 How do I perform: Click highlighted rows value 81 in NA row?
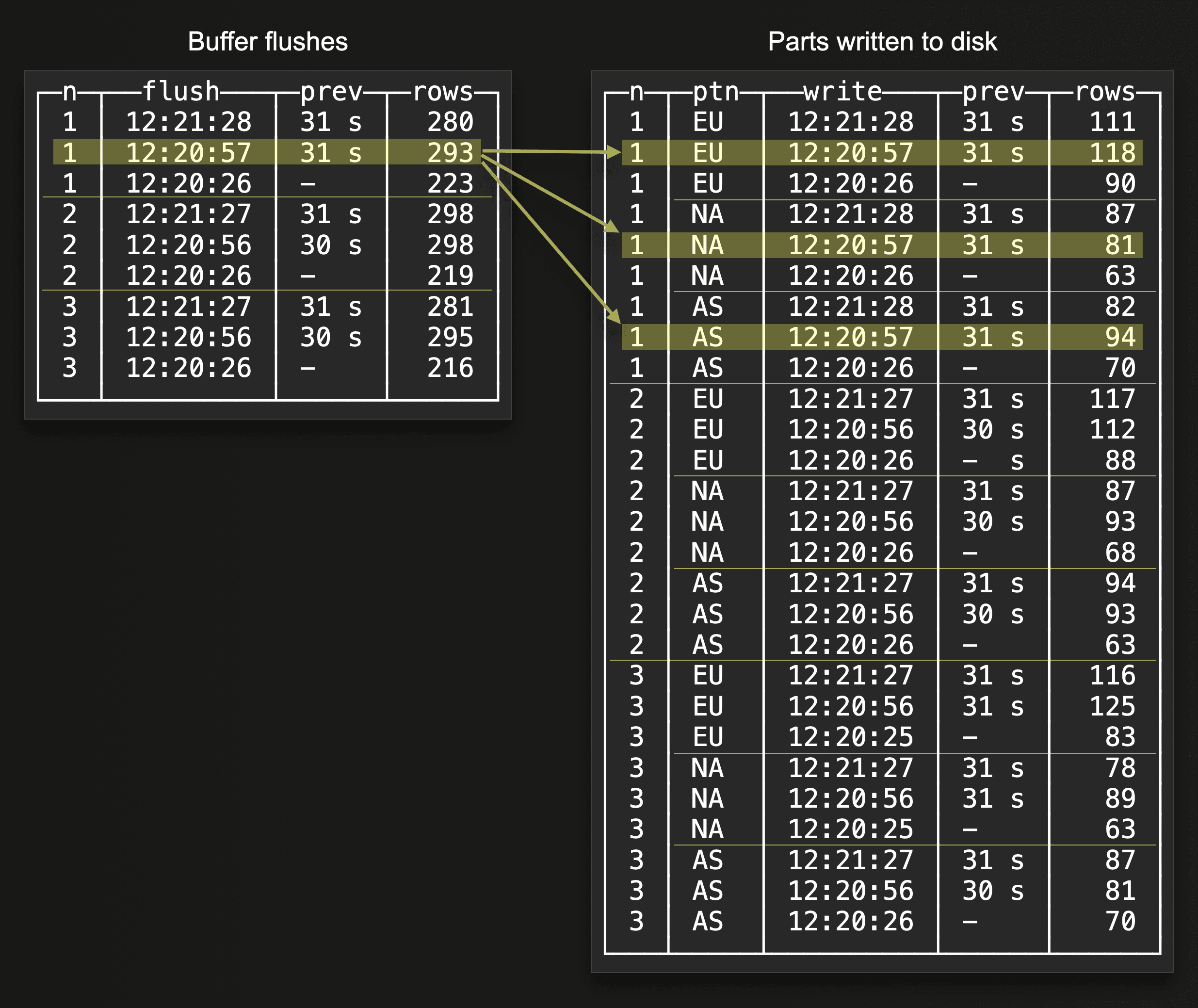[x=1120, y=245]
